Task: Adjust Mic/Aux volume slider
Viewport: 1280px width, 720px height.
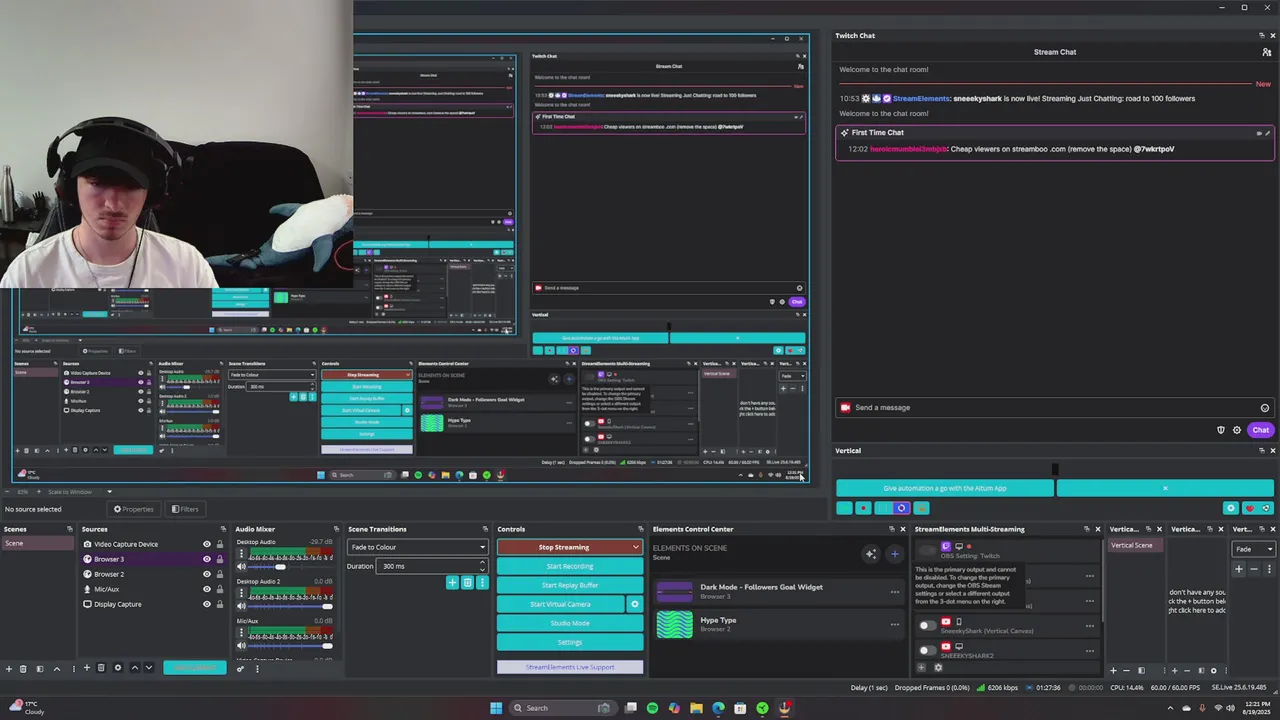Action: click(326, 646)
